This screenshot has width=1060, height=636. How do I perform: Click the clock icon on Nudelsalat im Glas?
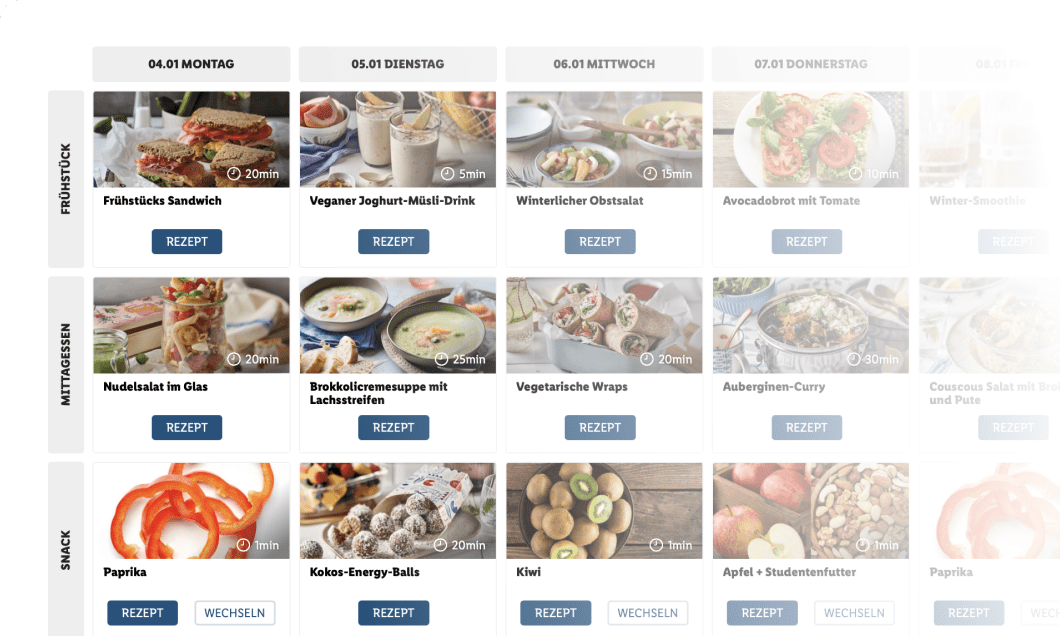234,359
